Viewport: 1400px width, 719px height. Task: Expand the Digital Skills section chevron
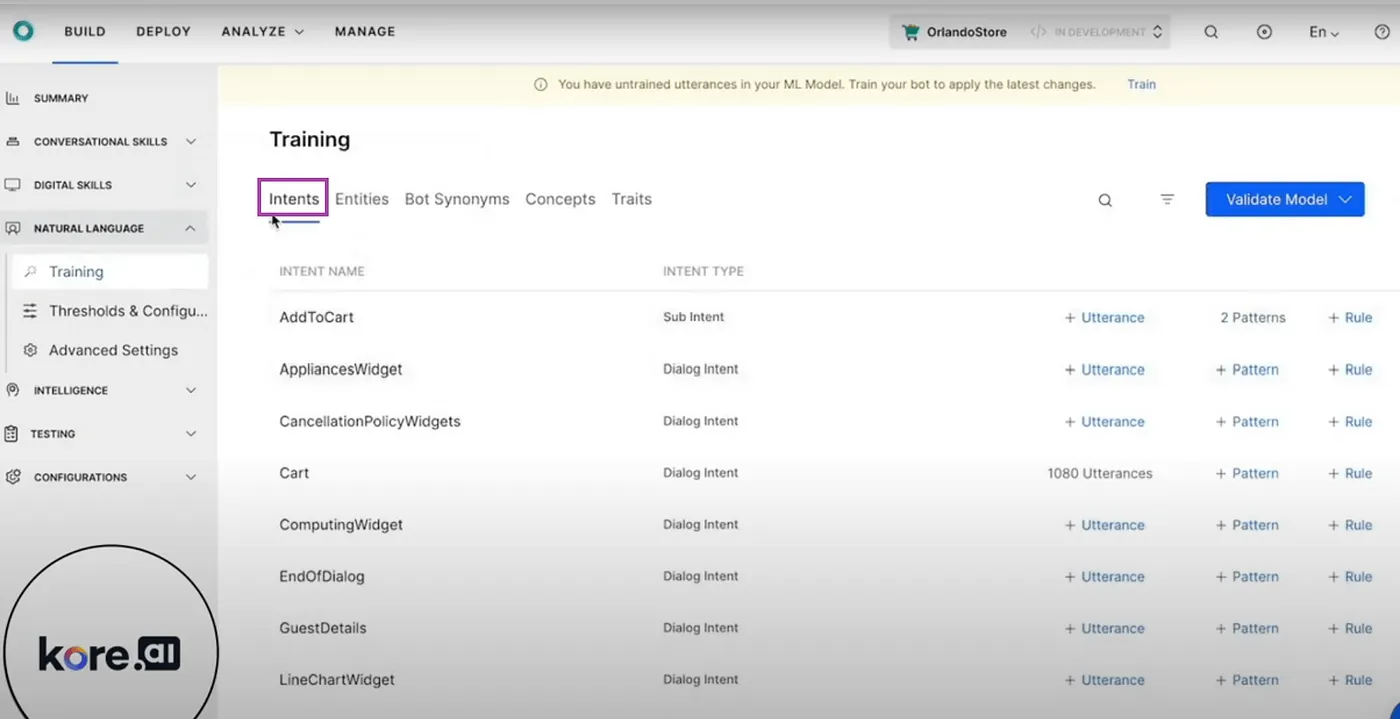191,185
